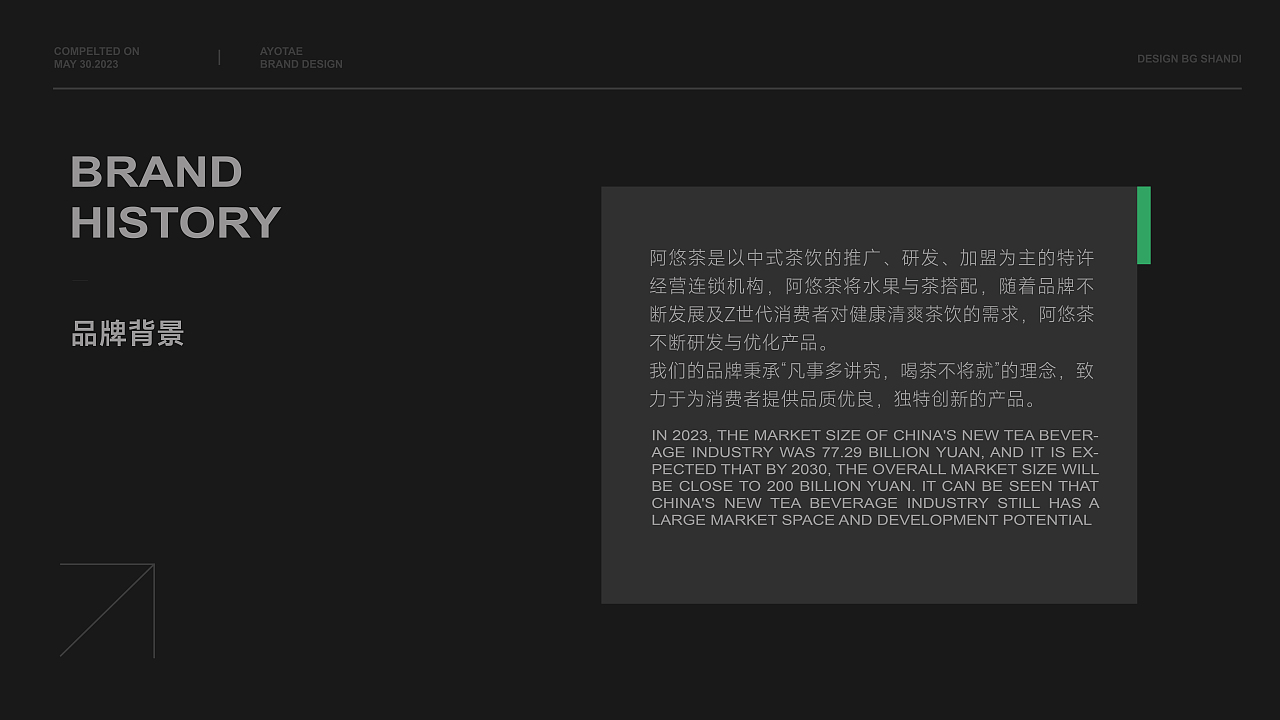Click the arrowhead tip of the corner graphic
The width and height of the screenshot is (1280, 720).
click(x=152, y=566)
